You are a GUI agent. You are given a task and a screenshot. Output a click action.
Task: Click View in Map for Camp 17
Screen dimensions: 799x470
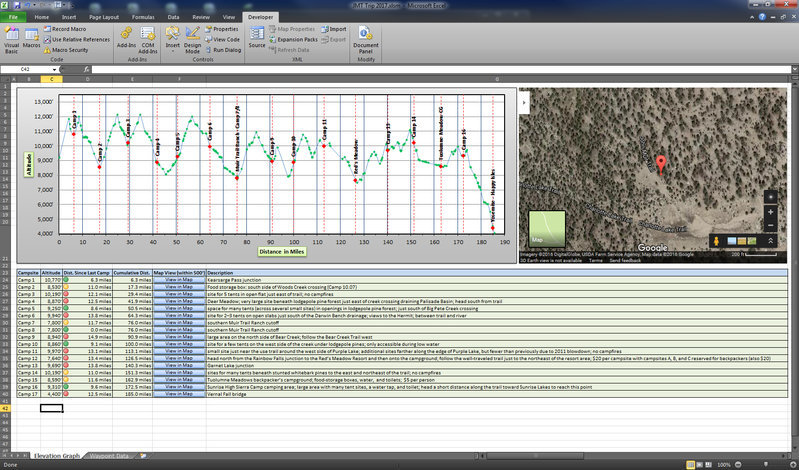click(179, 394)
